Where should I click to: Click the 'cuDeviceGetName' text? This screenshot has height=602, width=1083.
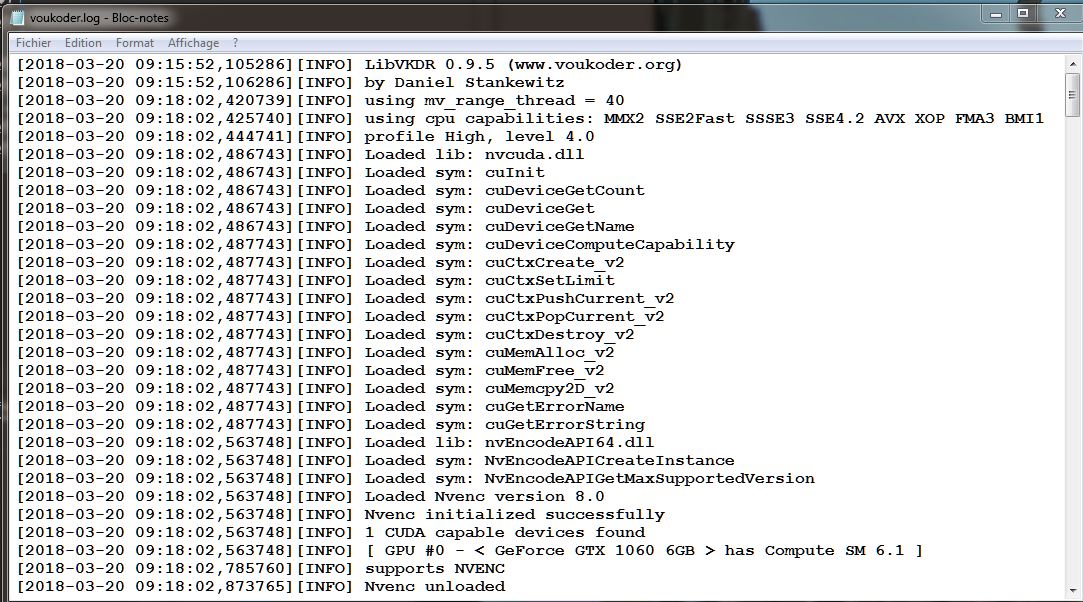coord(559,226)
